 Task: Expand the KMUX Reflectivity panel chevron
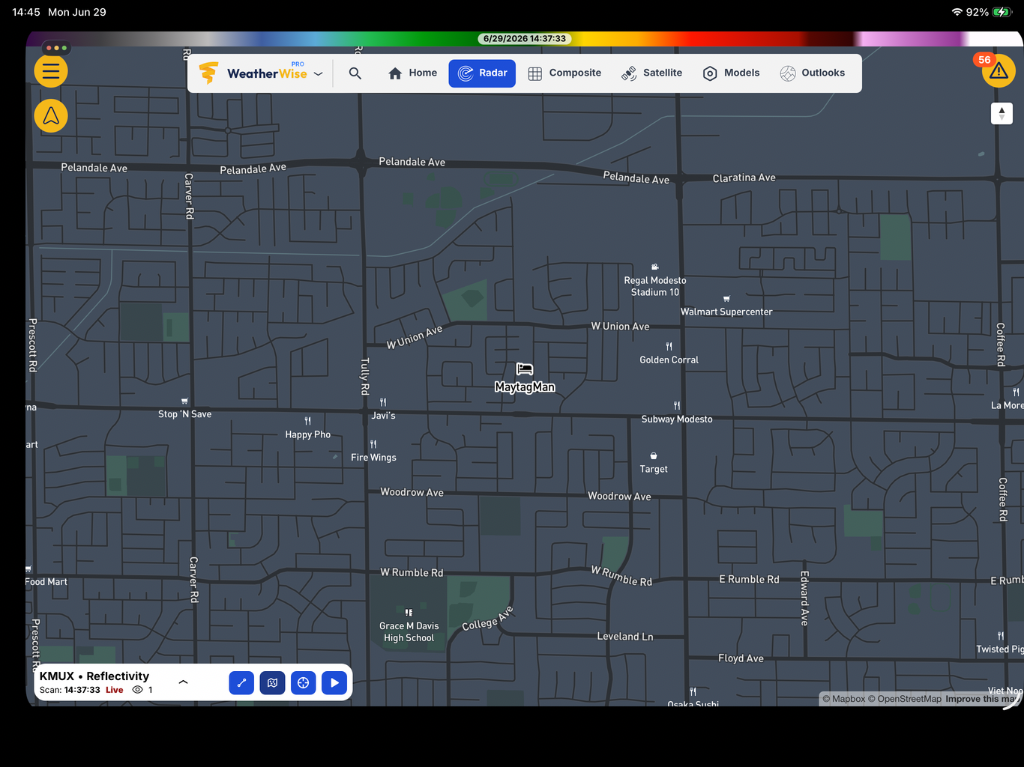(x=183, y=682)
